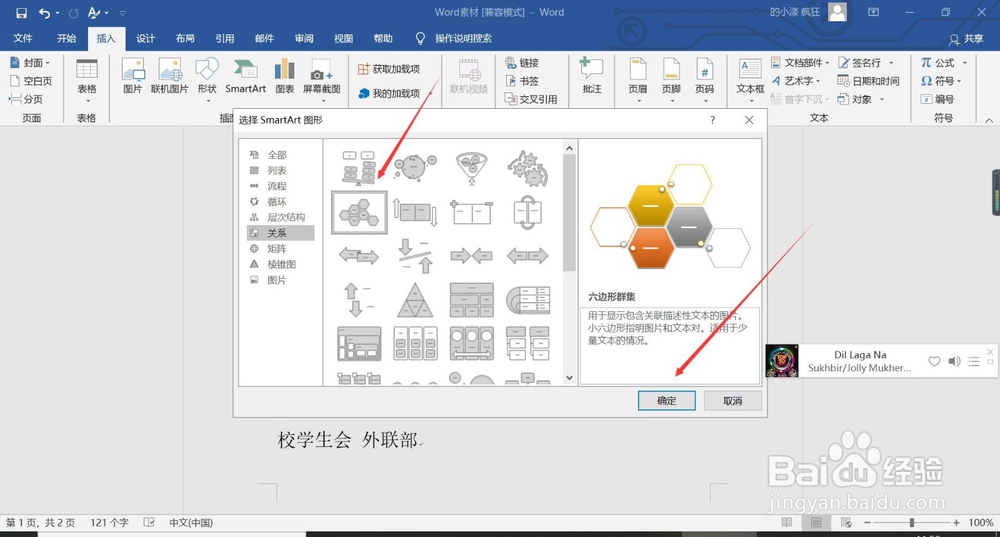This screenshot has width=1000, height=537.
Task: Select the 流程 (Process) category
Action: pos(280,186)
